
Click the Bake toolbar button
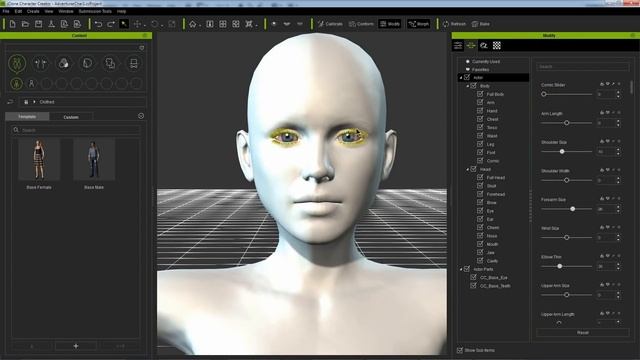click(x=481, y=24)
